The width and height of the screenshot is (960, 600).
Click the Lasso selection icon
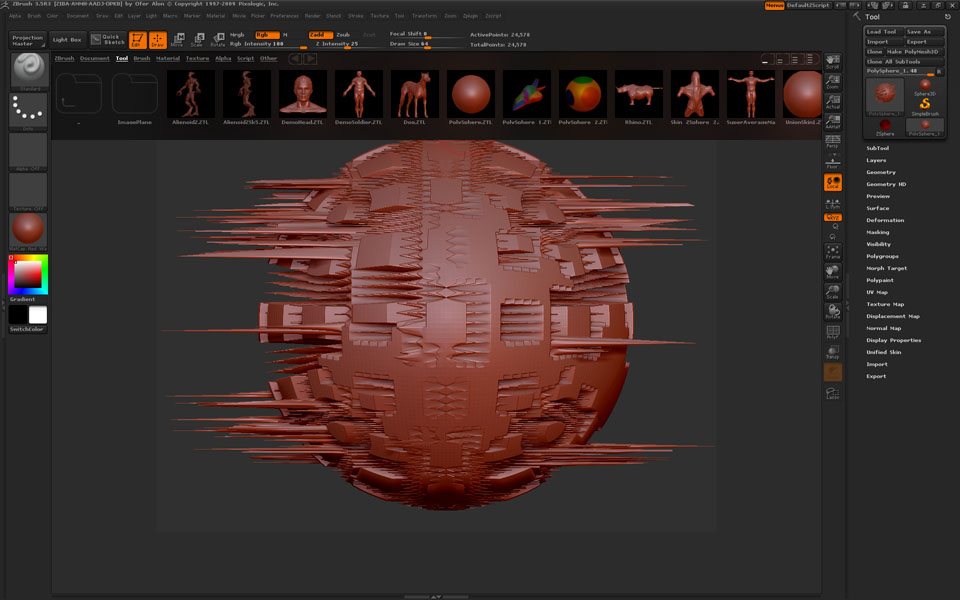[x=833, y=392]
